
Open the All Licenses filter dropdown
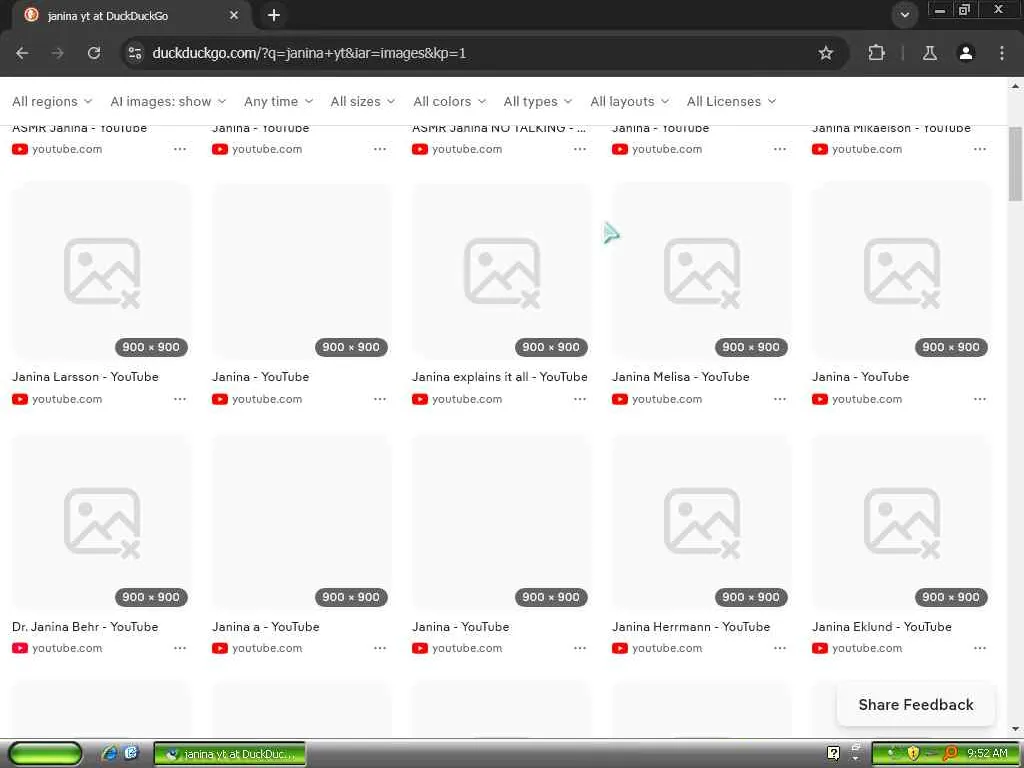[x=731, y=101]
